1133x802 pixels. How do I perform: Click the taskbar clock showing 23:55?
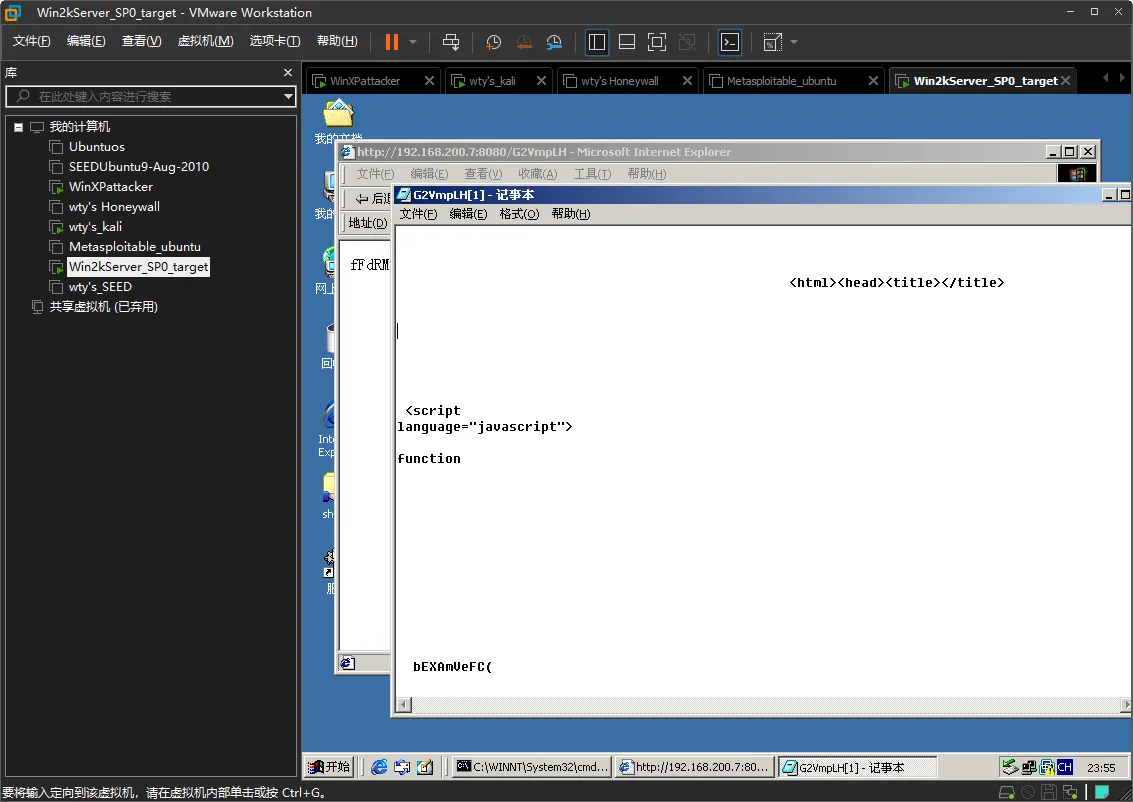[x=1100, y=768]
